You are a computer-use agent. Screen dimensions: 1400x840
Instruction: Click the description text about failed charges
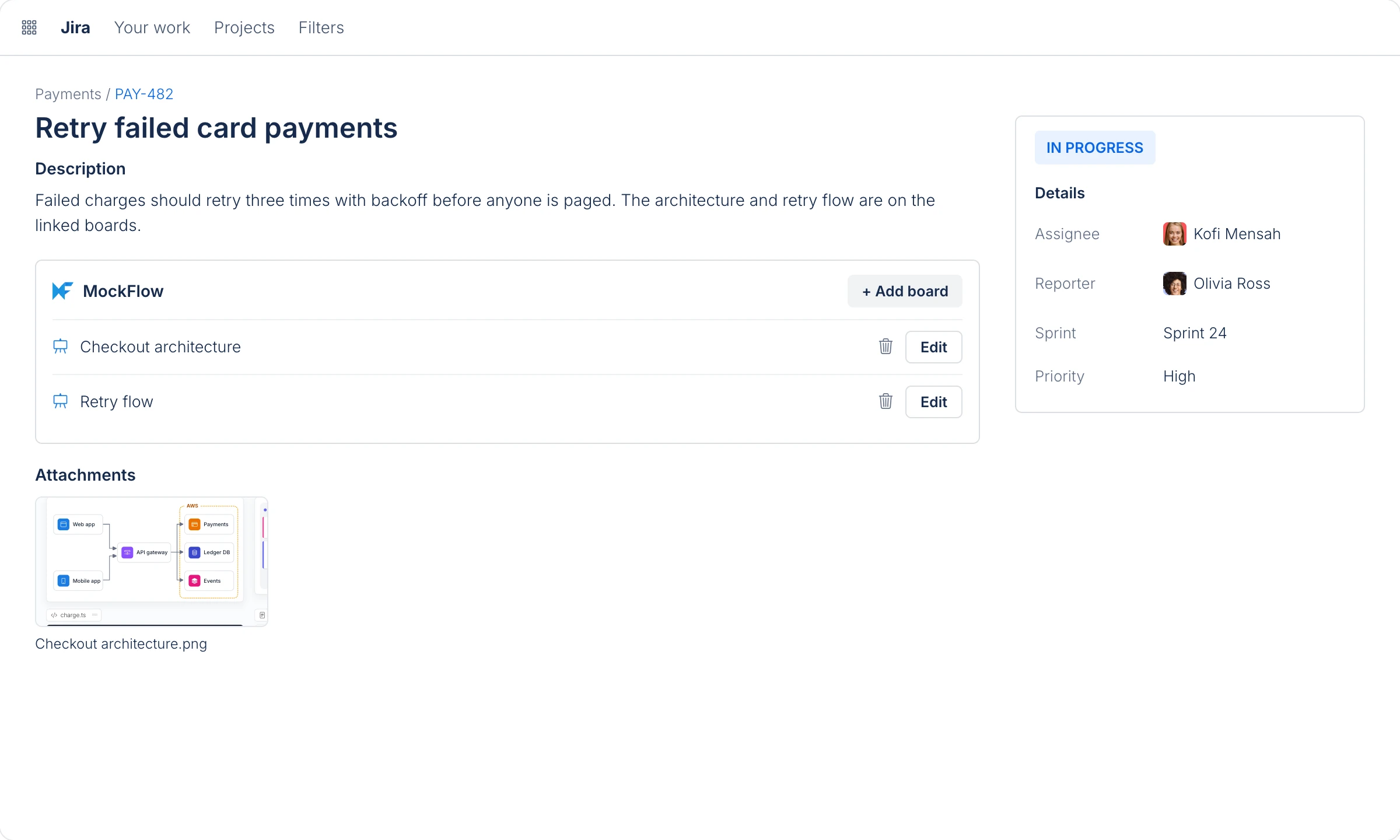pos(485,213)
